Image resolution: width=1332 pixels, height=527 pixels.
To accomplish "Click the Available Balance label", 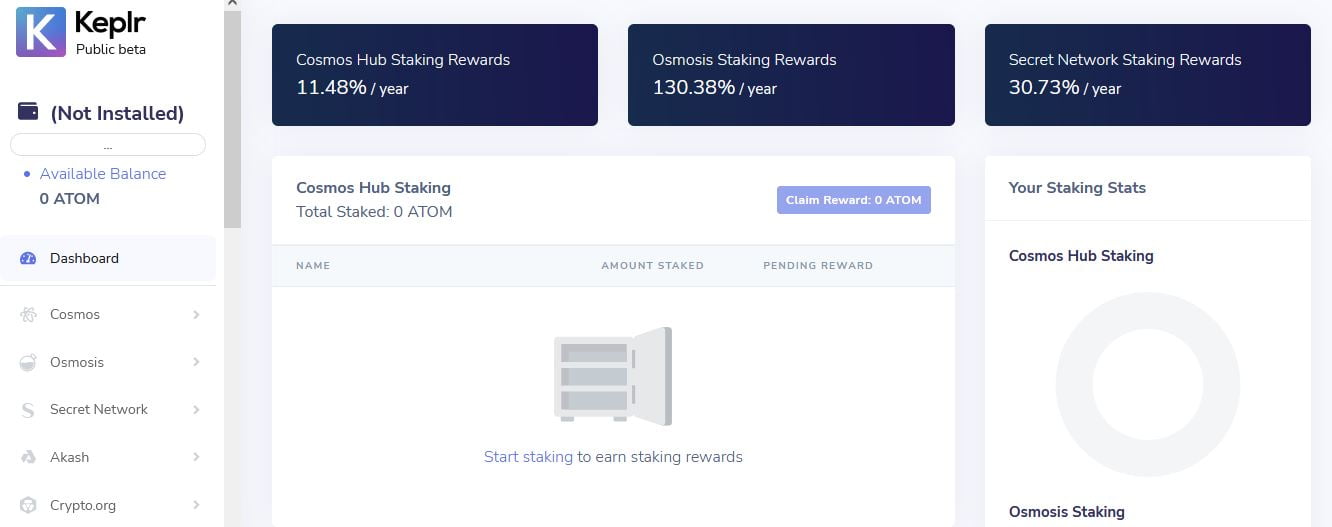I will (x=102, y=174).
